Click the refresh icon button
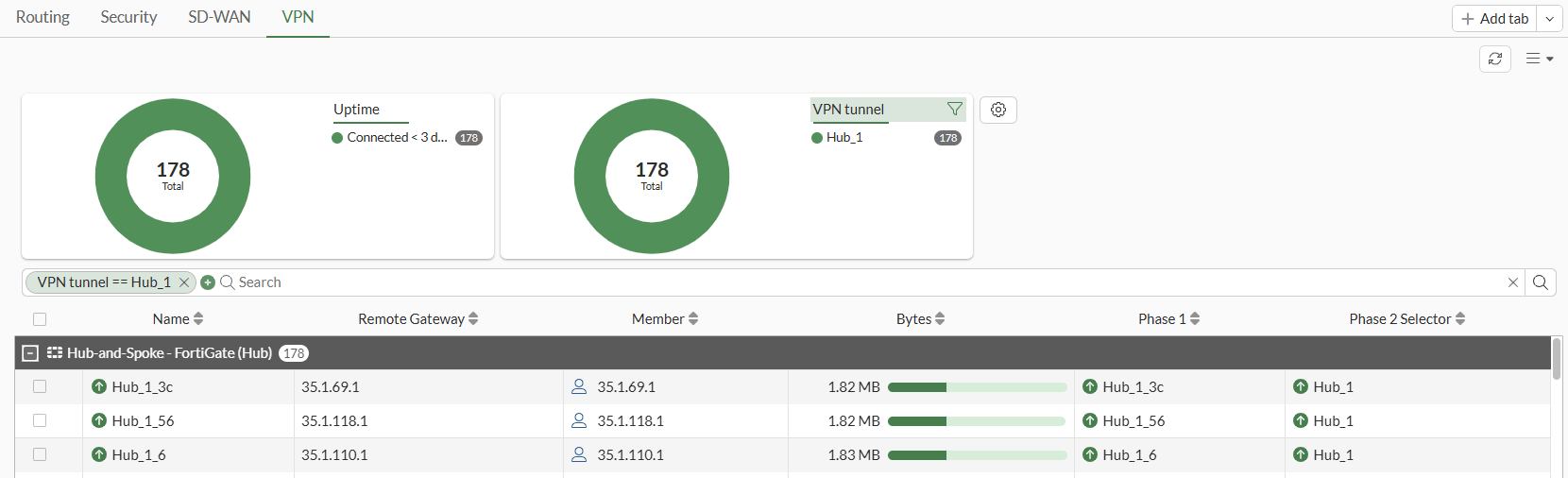The image size is (1568, 478). coord(1495,59)
